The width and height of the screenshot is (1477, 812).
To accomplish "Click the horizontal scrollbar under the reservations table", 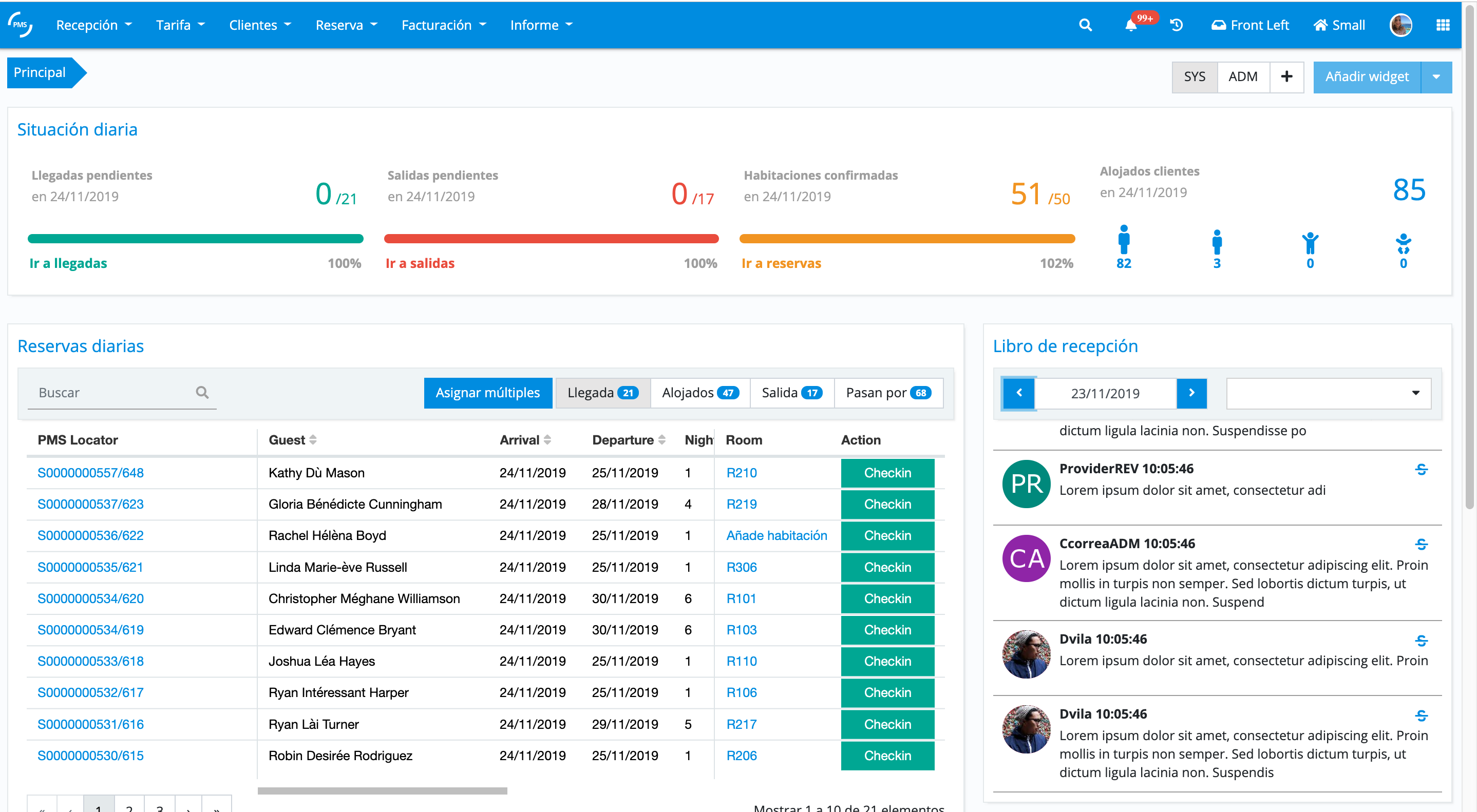I will tap(382, 791).
